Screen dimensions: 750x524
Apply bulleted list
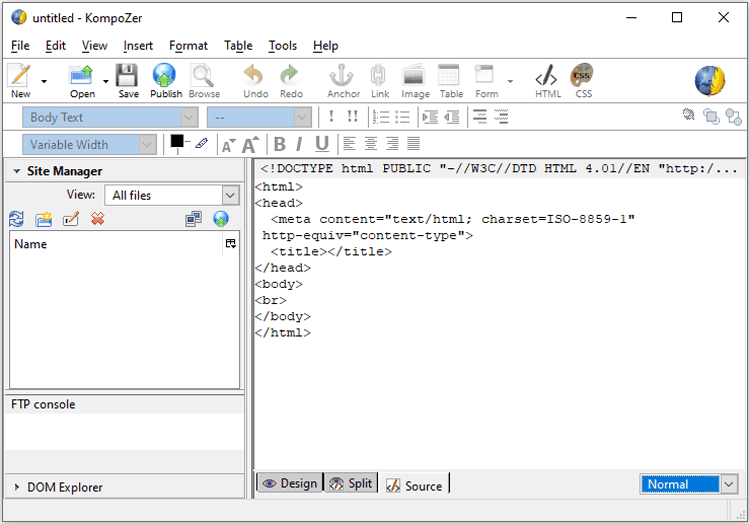point(402,117)
